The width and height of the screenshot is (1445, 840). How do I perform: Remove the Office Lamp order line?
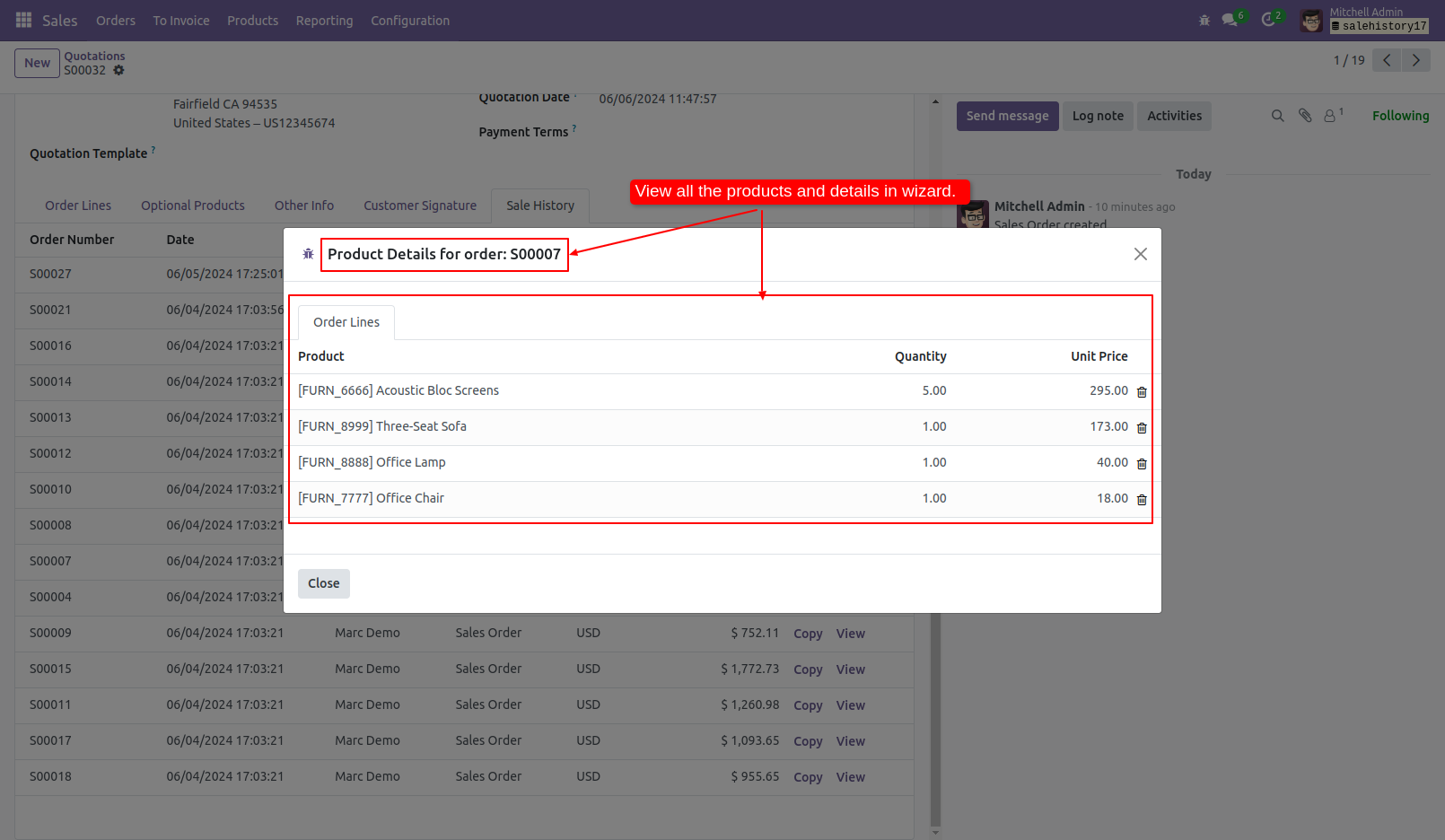tap(1142, 464)
